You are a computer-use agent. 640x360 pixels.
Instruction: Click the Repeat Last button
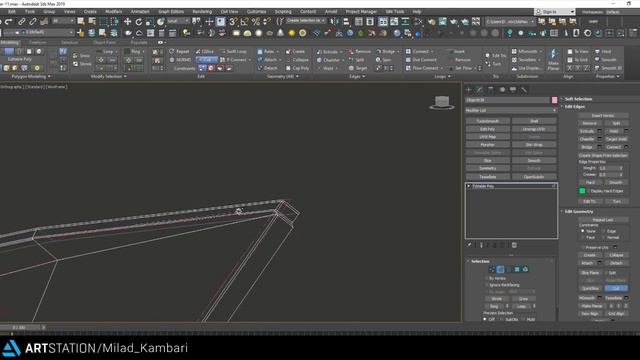tap(603, 220)
